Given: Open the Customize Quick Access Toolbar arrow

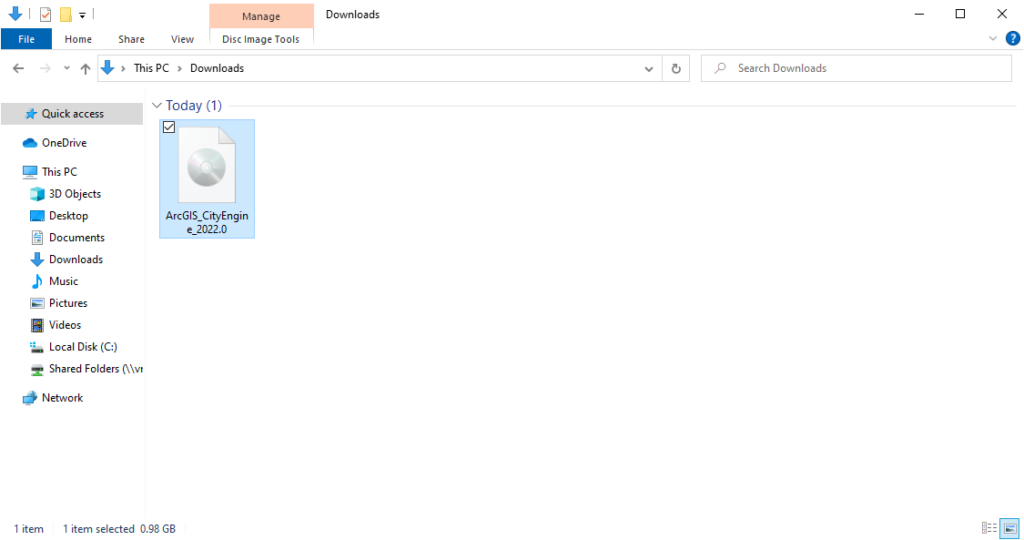Looking at the screenshot, I should click(82, 14).
